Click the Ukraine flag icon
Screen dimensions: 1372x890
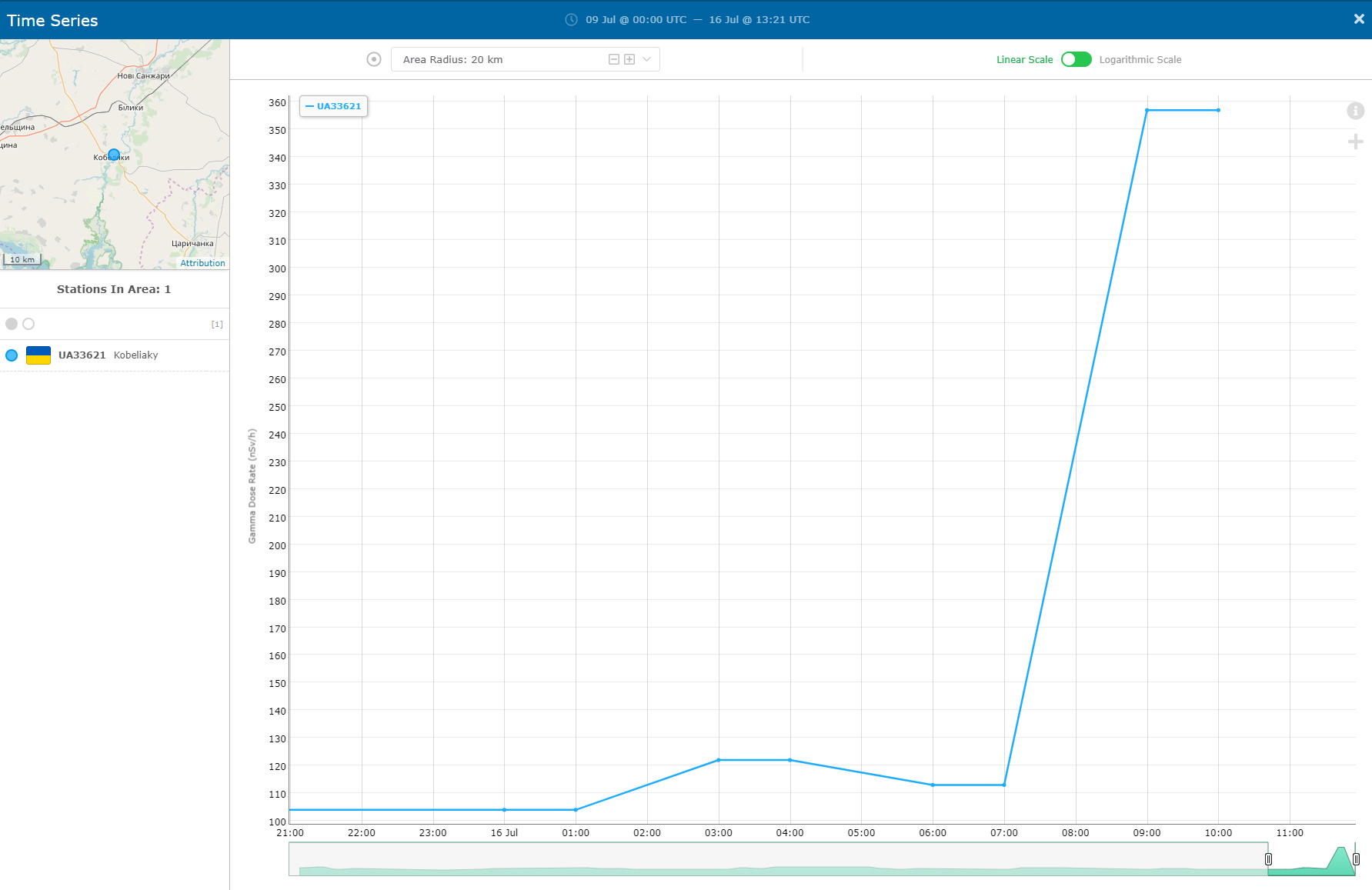[x=38, y=355]
